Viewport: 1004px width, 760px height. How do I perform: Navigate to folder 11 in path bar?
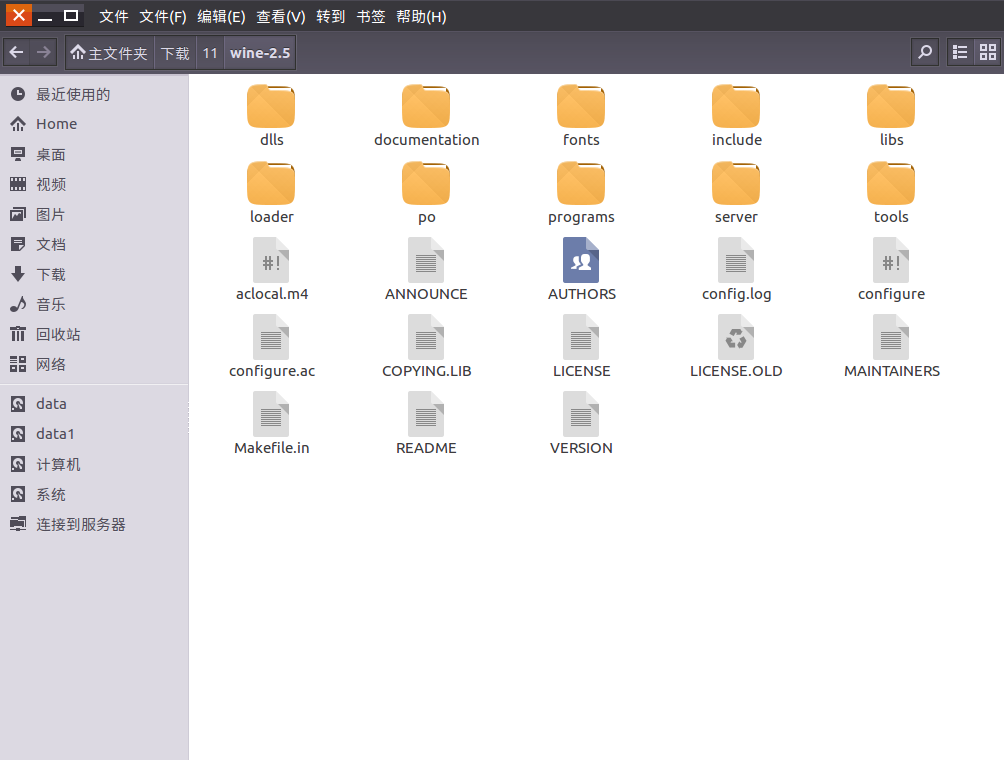210,53
